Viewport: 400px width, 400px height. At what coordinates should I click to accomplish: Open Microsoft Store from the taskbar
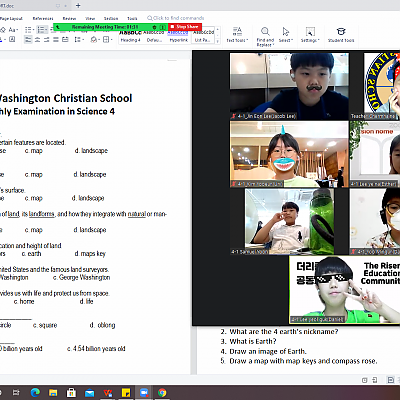(71, 392)
